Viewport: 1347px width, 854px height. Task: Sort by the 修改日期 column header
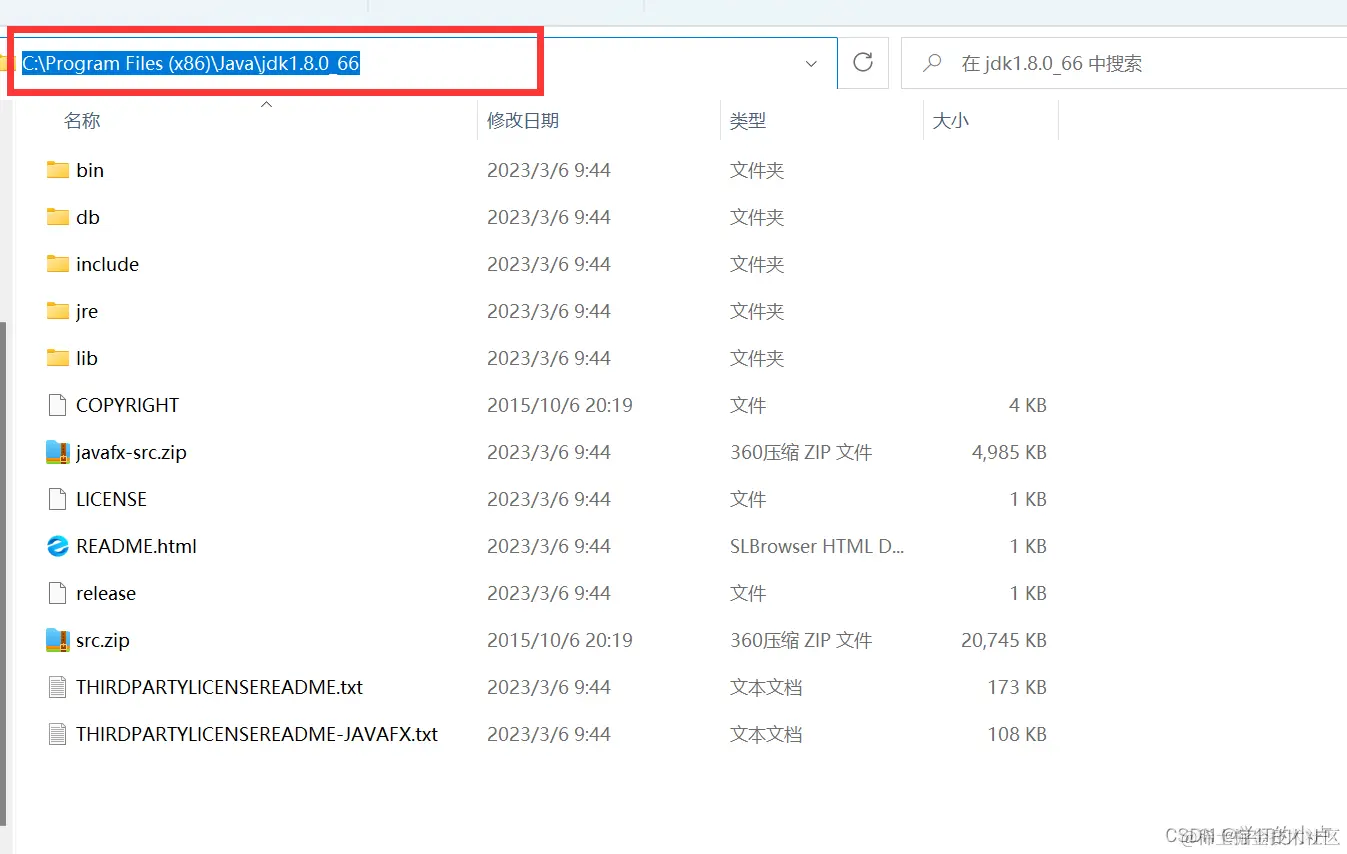pyautogui.click(x=523, y=121)
